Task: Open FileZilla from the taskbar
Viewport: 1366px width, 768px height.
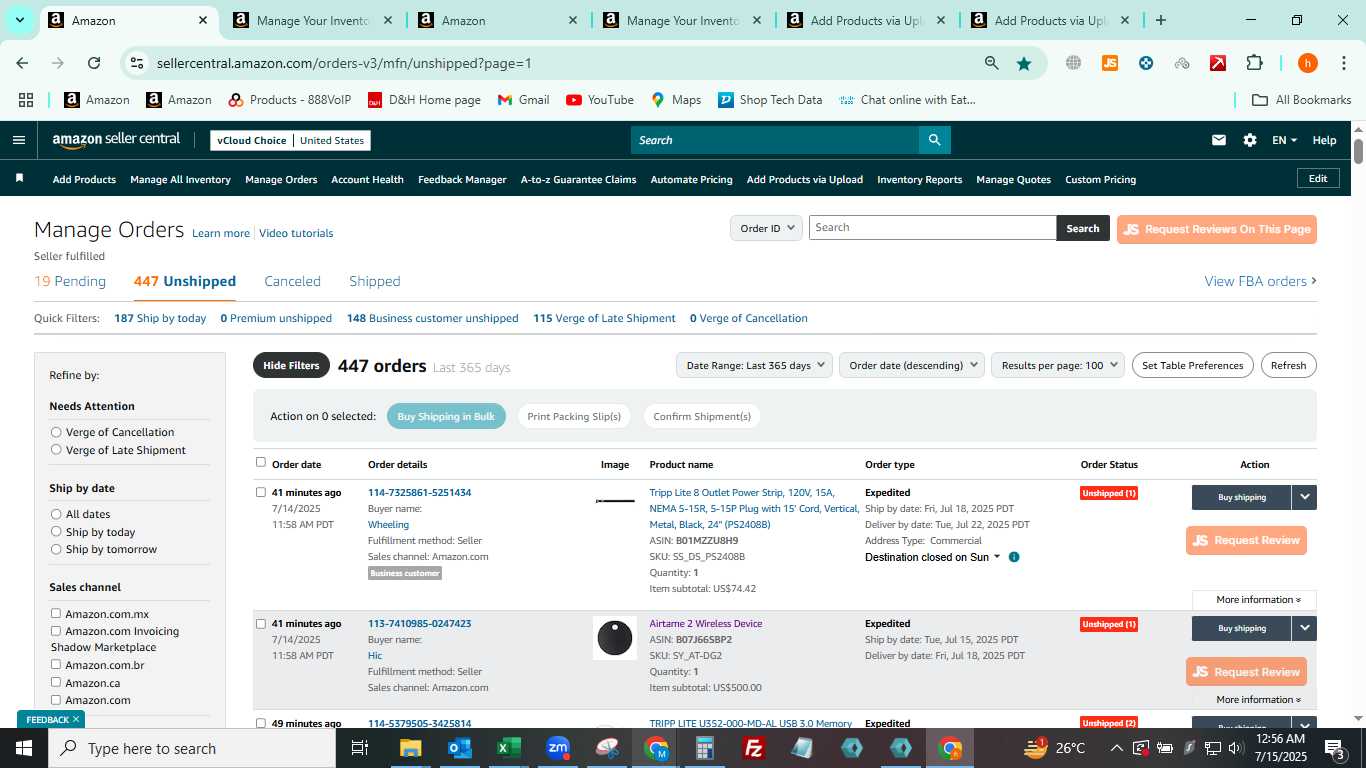Action: click(x=754, y=748)
